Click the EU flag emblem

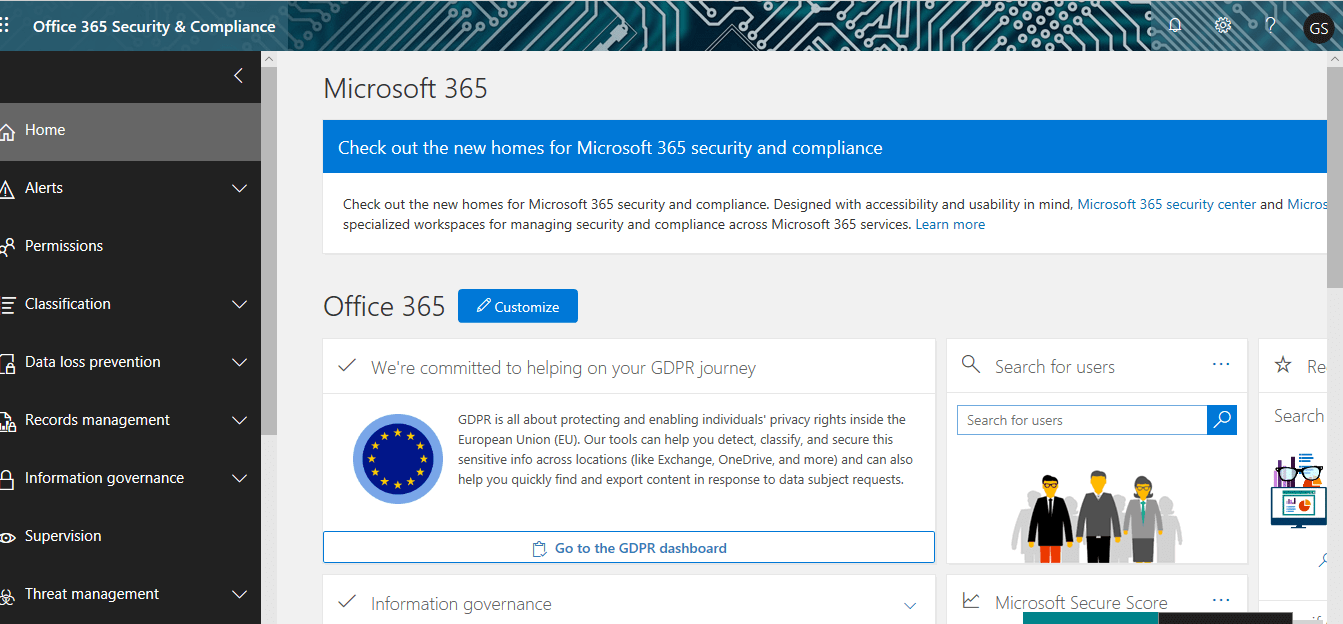tap(398, 459)
